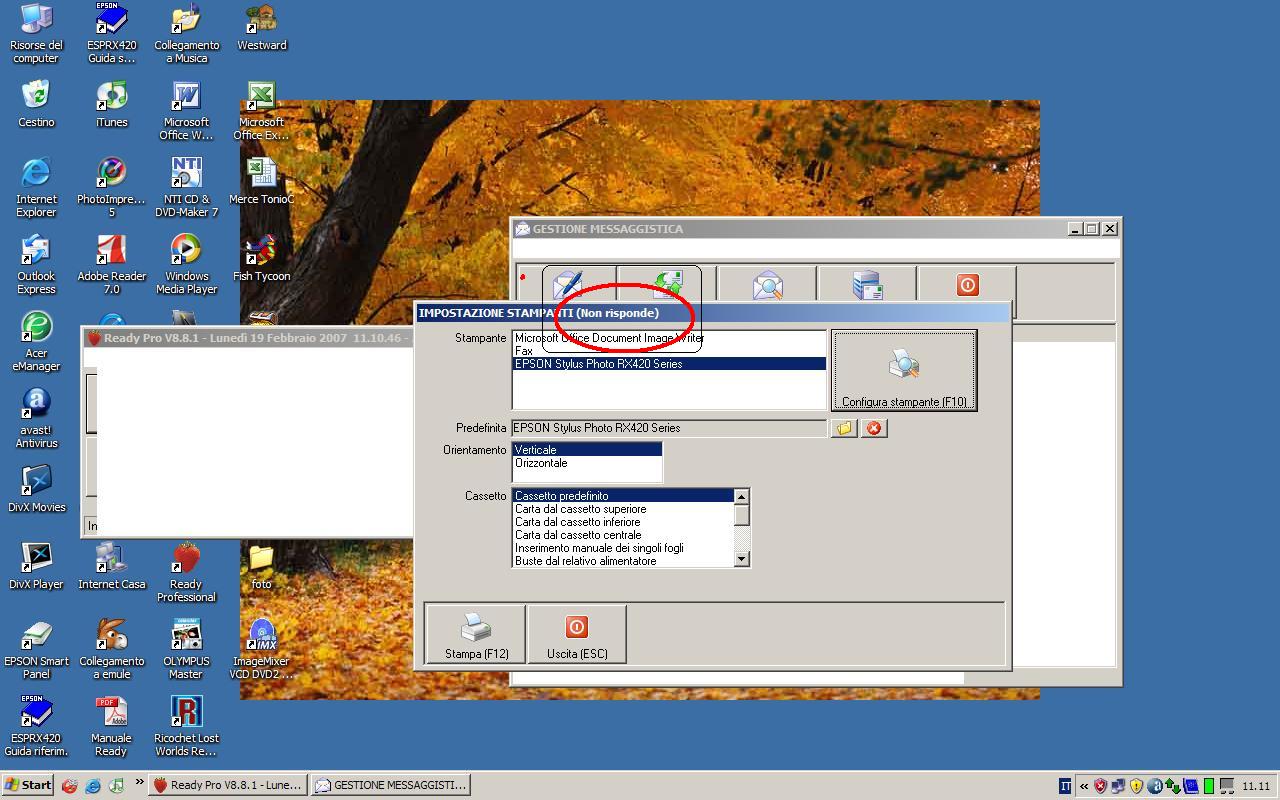Click the Cassetto list scroll-up arrow

[741, 497]
